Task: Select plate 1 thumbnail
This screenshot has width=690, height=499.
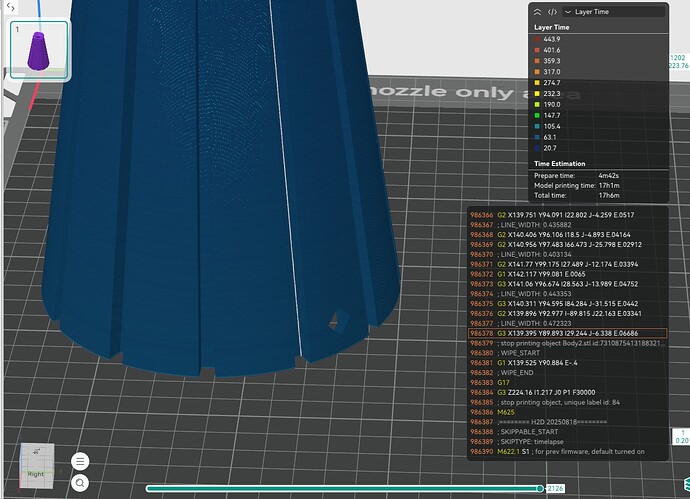Action: point(39,50)
